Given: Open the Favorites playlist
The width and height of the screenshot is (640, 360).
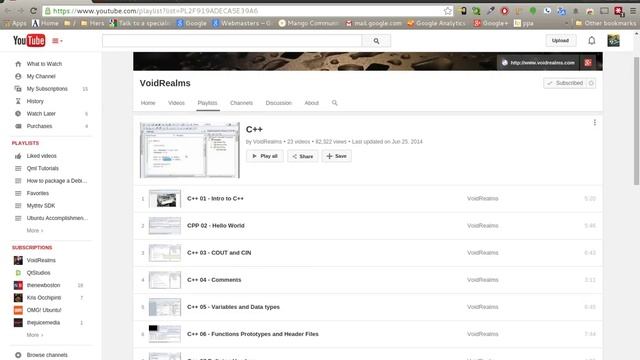Looking at the screenshot, I should [38, 193].
